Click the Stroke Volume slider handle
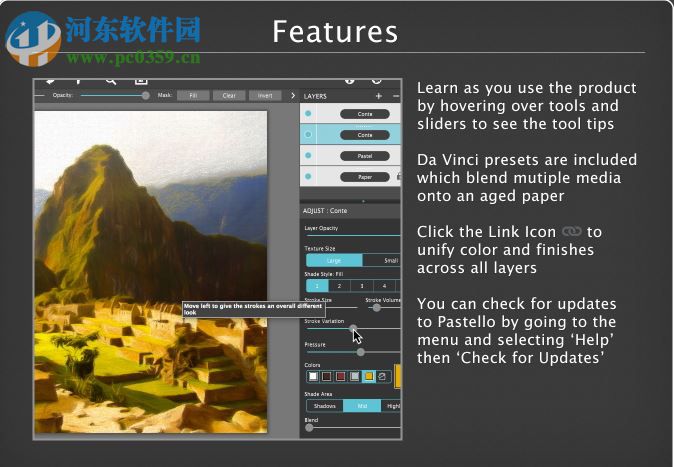674x467 pixels. (377, 307)
